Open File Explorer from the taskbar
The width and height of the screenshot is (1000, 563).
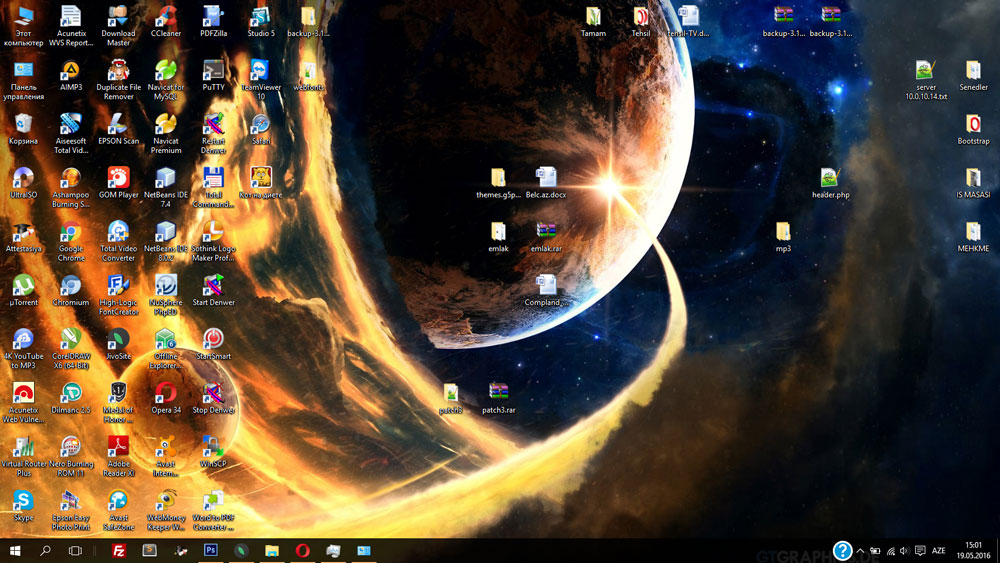coord(272,550)
